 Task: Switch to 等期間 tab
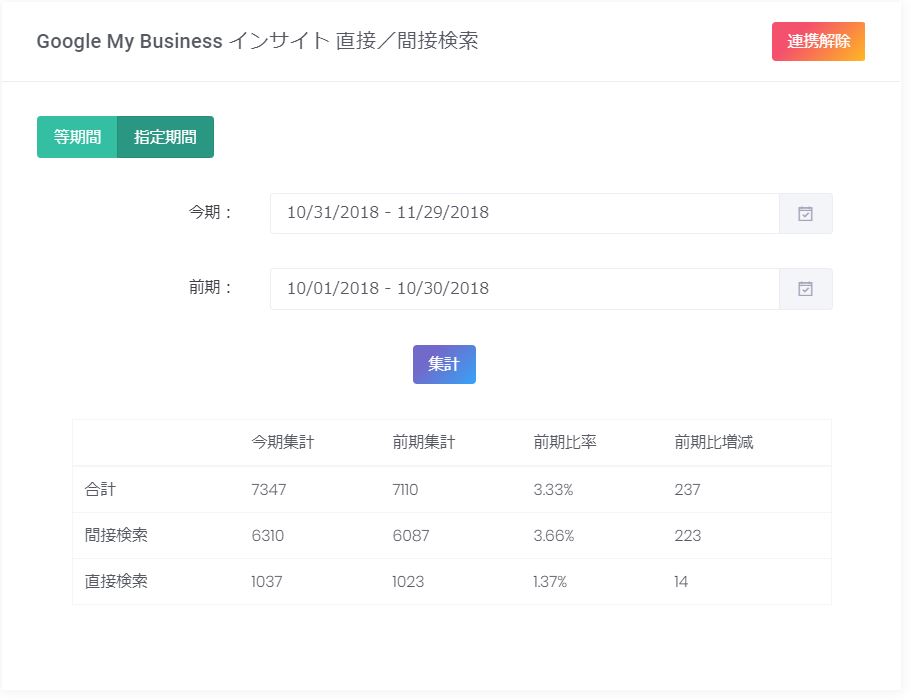click(x=77, y=137)
